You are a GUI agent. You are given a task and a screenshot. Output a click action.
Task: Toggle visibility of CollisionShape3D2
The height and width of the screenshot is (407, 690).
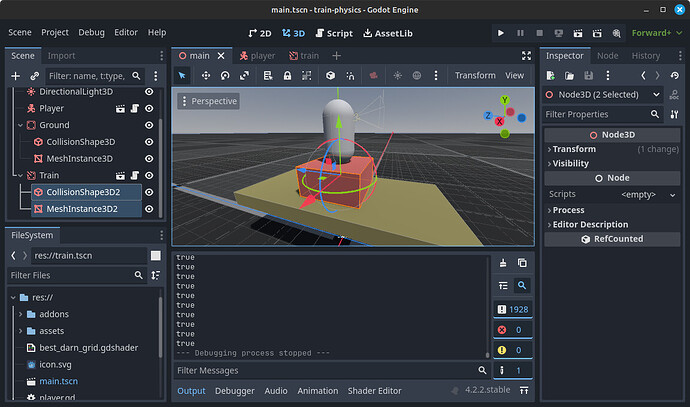click(149, 192)
